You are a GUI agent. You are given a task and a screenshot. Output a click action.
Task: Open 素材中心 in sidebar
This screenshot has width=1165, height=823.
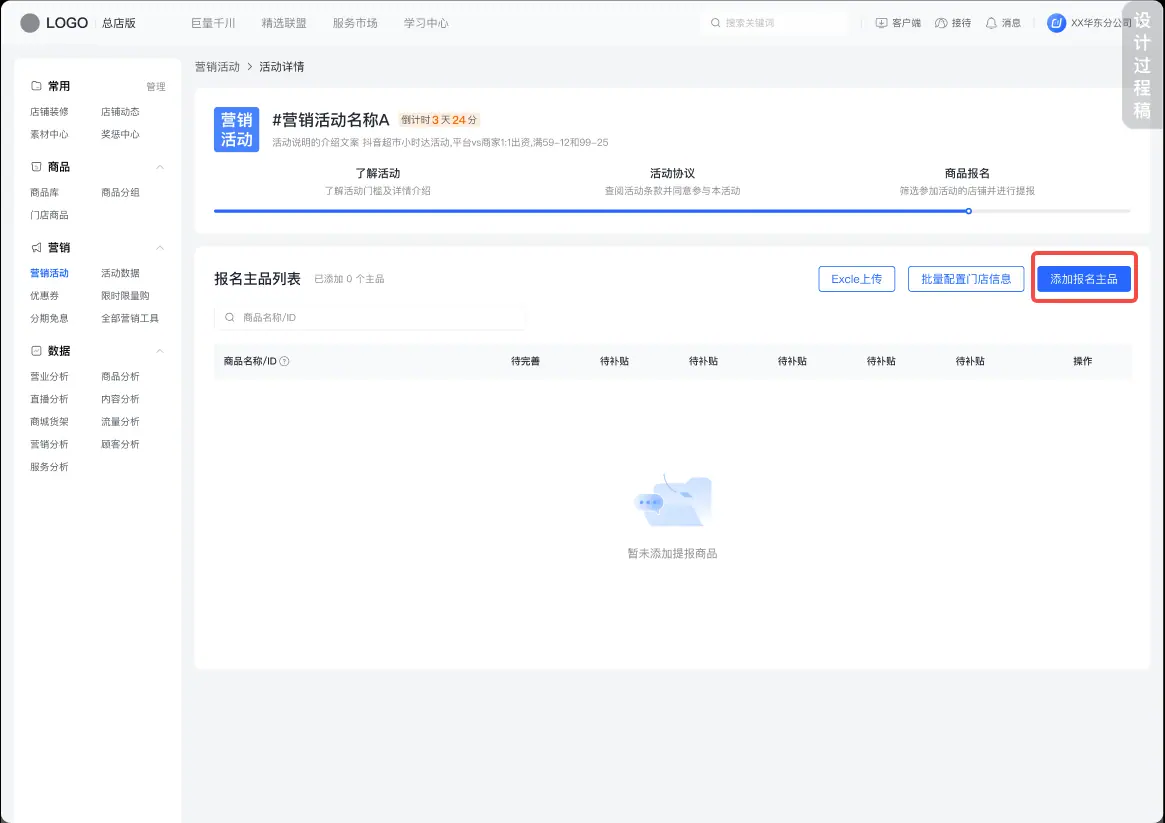(x=49, y=134)
